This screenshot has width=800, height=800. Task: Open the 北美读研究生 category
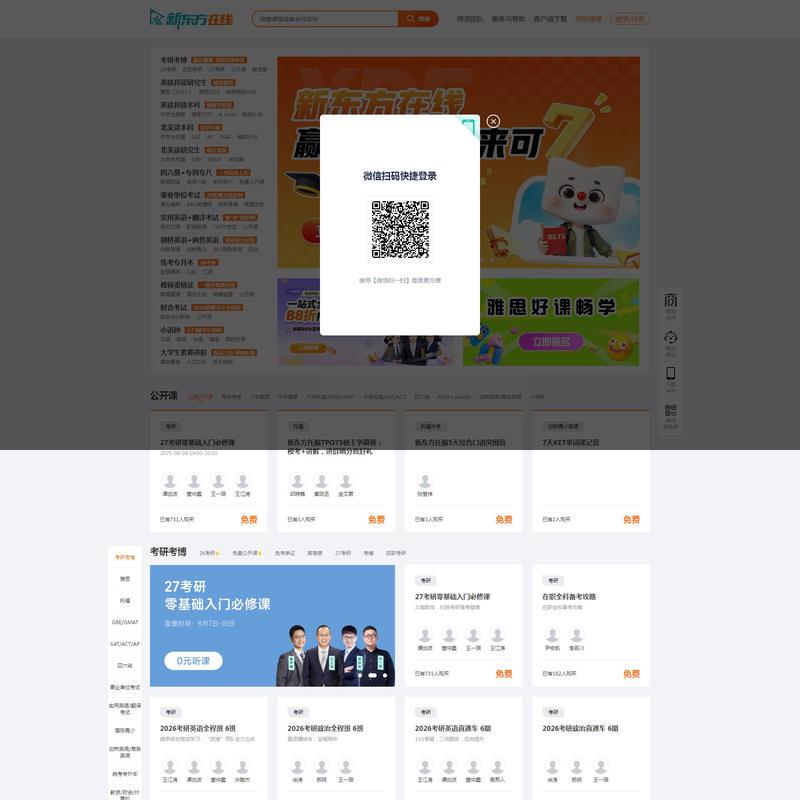180,150
